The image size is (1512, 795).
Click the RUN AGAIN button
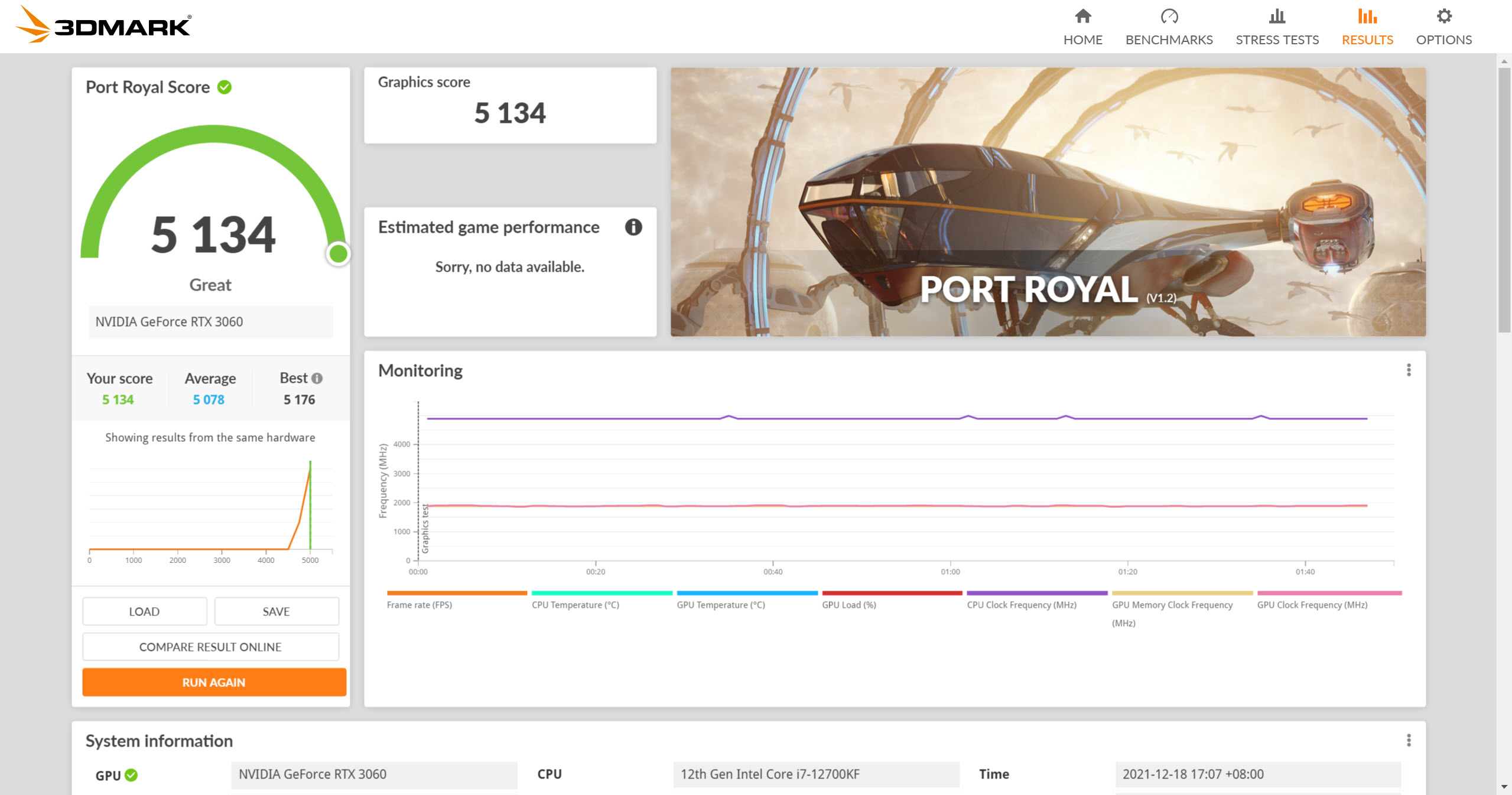point(214,682)
